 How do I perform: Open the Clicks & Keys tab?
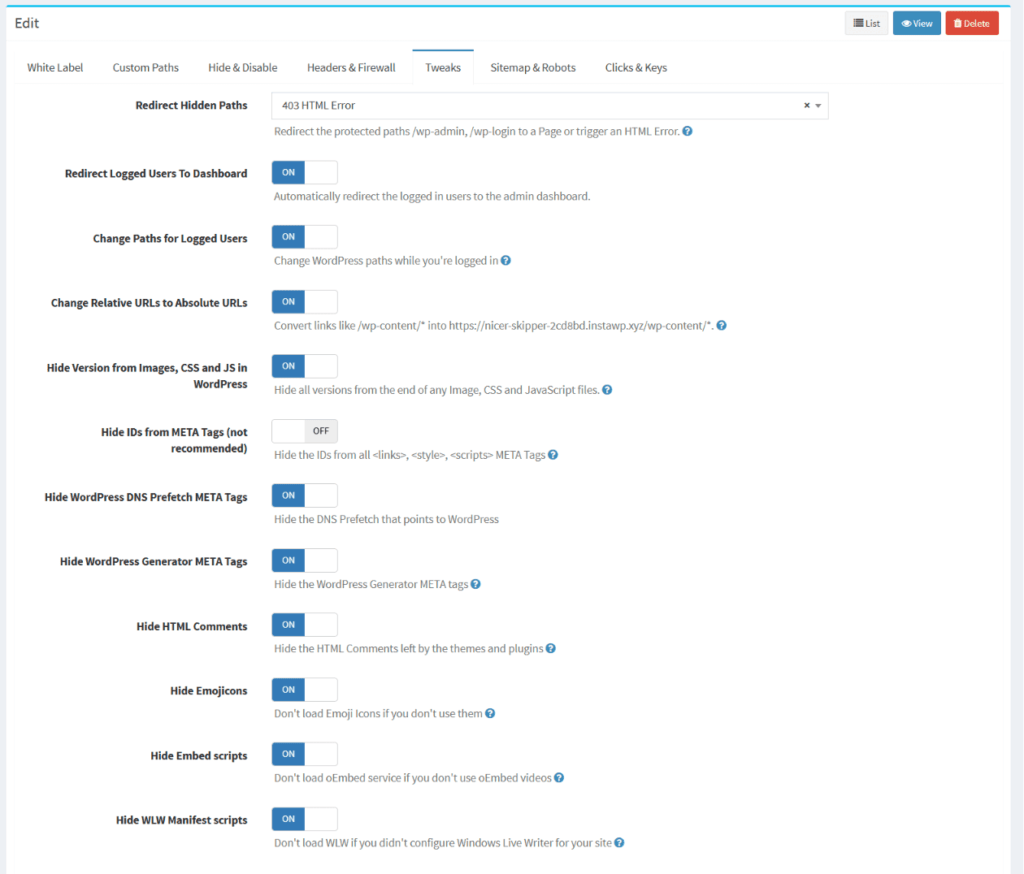(637, 67)
